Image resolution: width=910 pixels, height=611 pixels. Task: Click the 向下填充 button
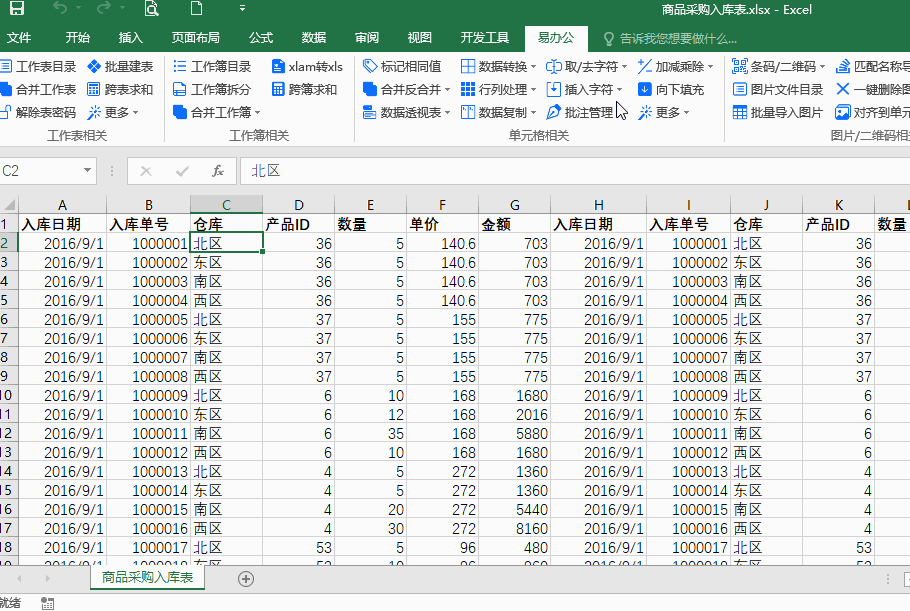[671, 89]
